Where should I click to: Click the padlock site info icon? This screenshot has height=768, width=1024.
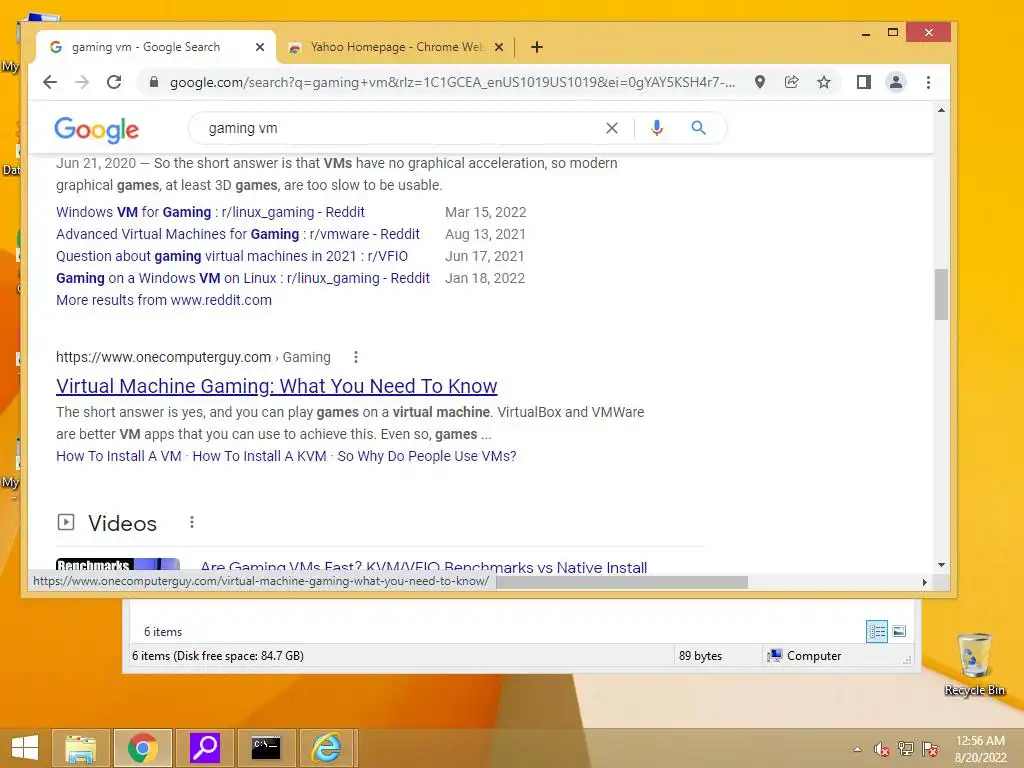coord(153,82)
